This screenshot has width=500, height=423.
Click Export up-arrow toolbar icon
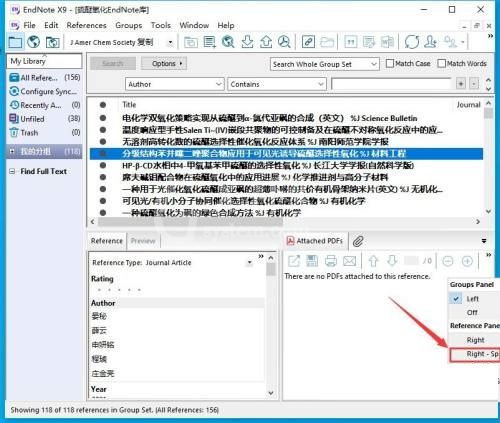pyautogui.click(x=266, y=42)
